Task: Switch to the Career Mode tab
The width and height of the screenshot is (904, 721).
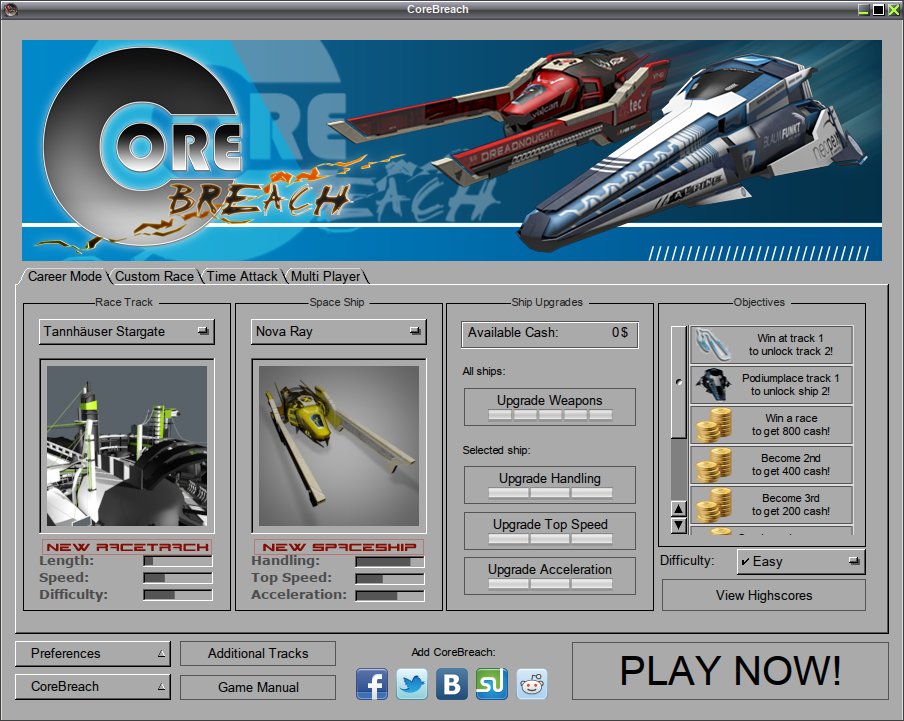Action: tap(65, 277)
